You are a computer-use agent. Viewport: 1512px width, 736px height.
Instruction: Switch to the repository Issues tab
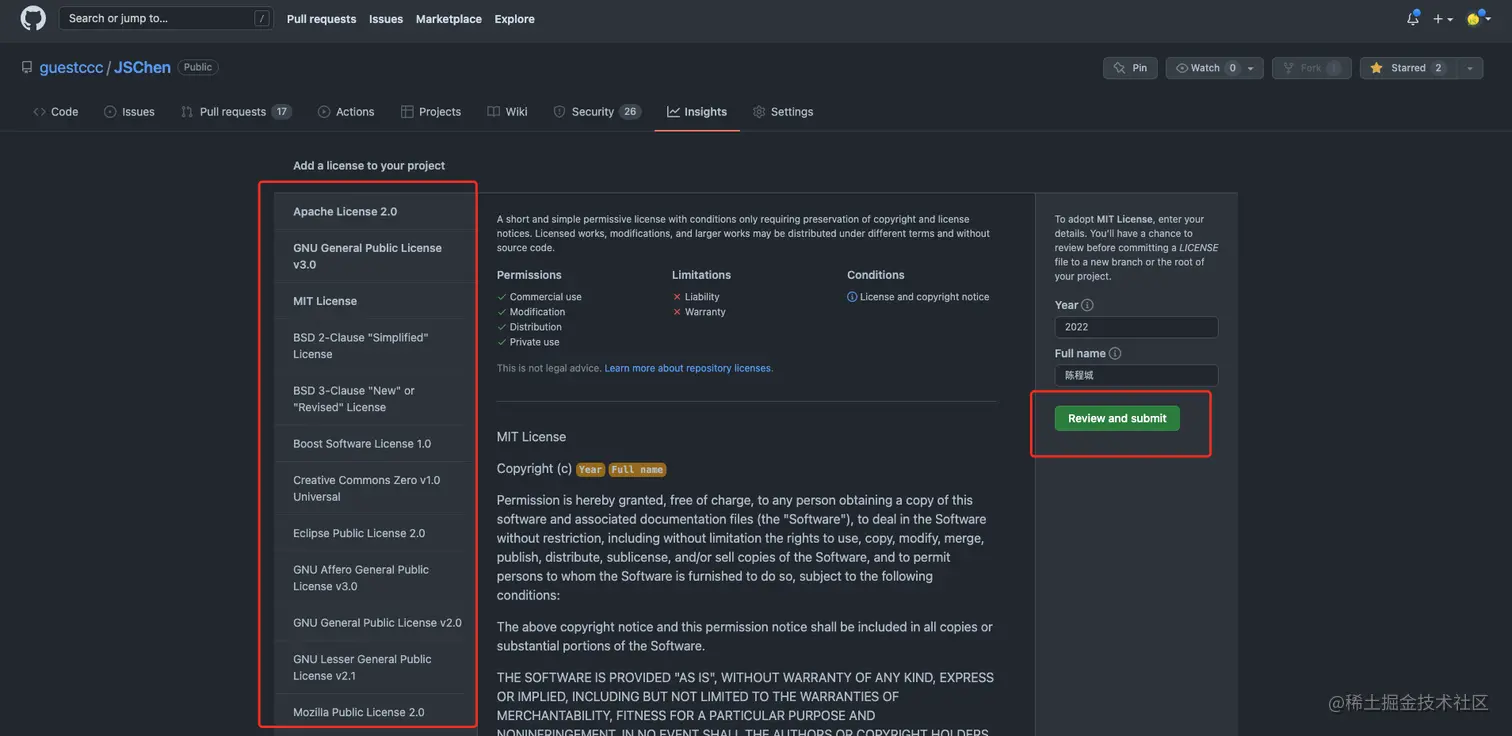(129, 112)
